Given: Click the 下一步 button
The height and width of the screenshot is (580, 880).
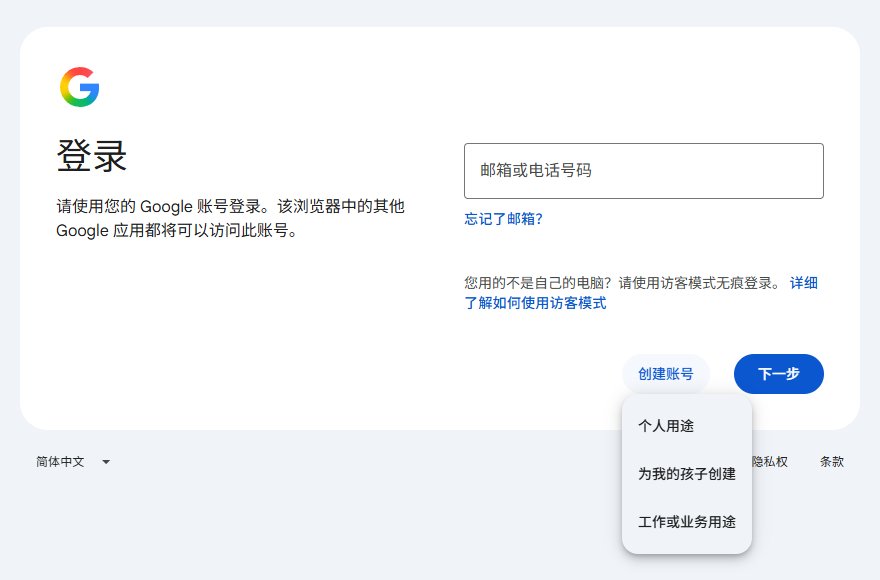Looking at the screenshot, I should (778, 374).
